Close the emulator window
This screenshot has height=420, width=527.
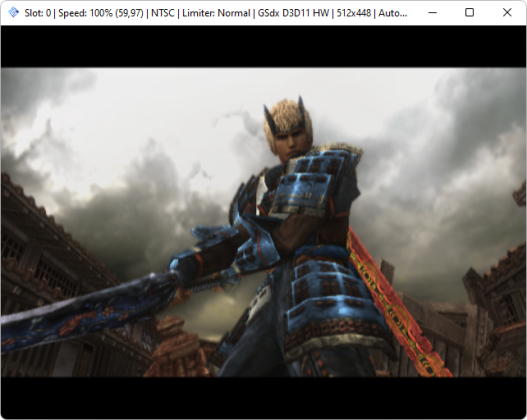tap(507, 12)
